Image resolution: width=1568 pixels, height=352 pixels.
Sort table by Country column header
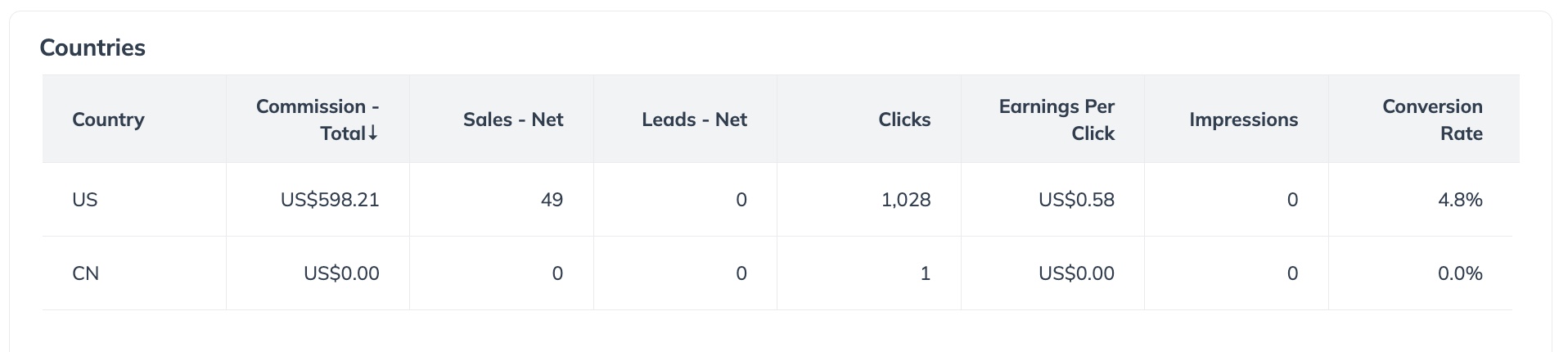[x=108, y=120]
